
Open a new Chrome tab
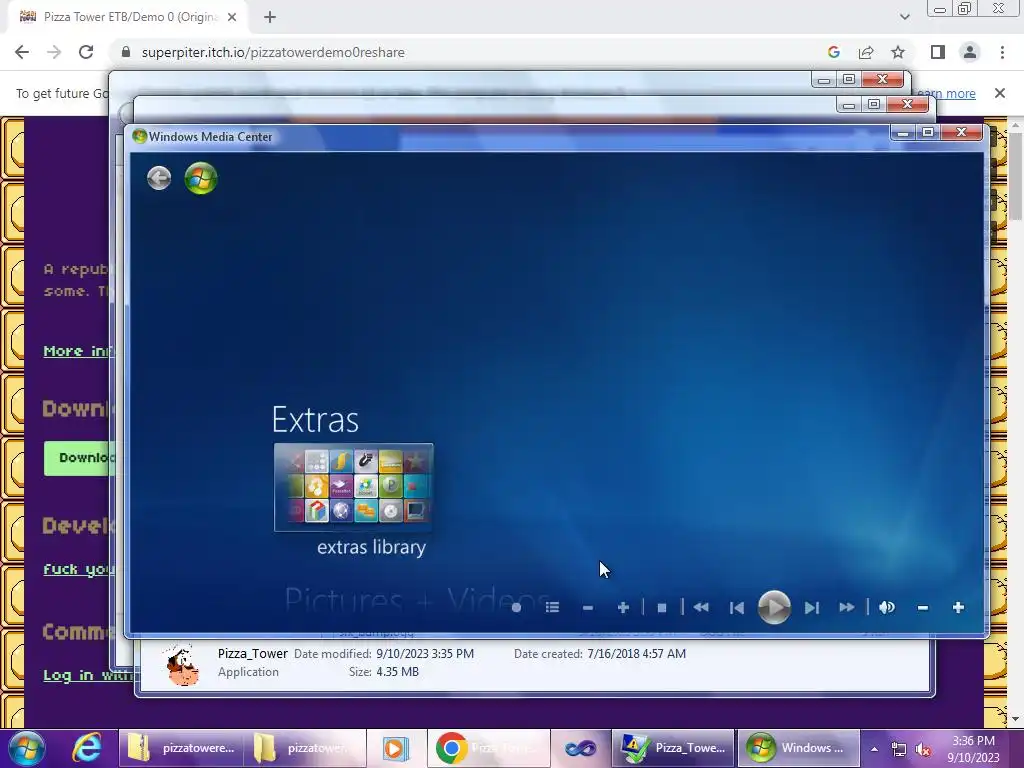tap(270, 18)
